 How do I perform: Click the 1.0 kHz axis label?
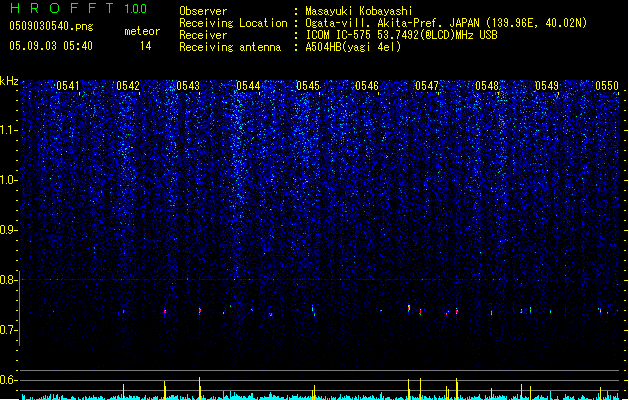click(8, 180)
